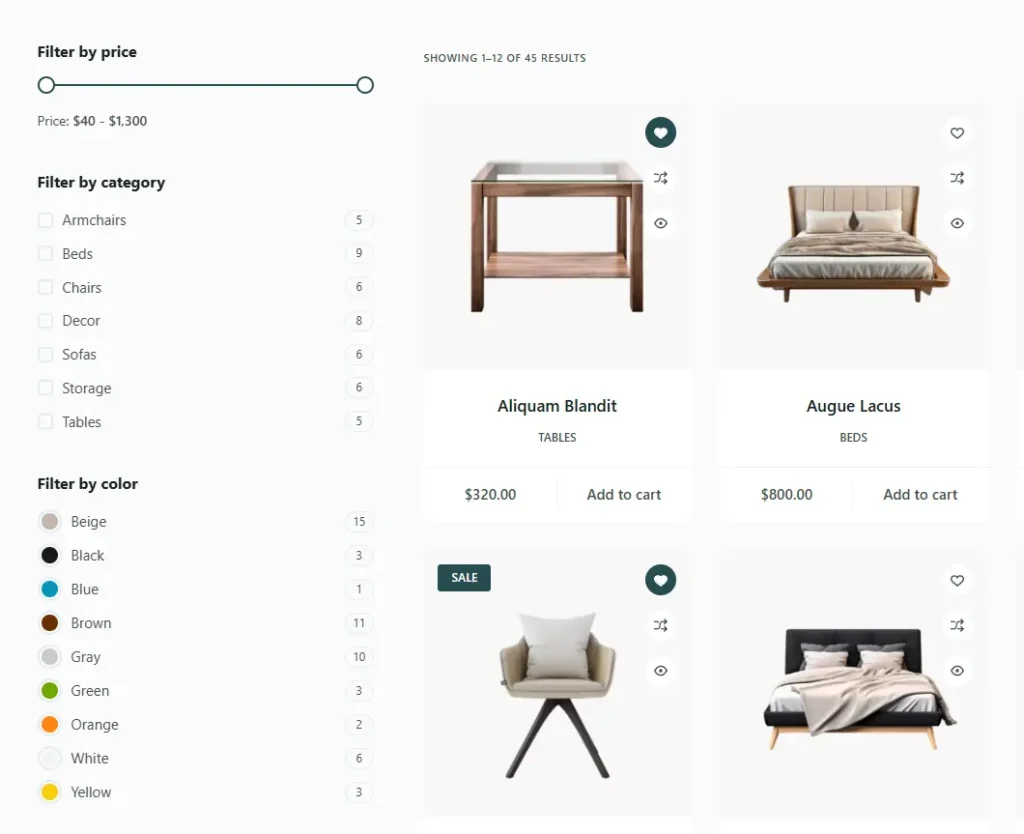Select the Orange color swatch
This screenshot has width=1024, height=834.
pos(50,724)
